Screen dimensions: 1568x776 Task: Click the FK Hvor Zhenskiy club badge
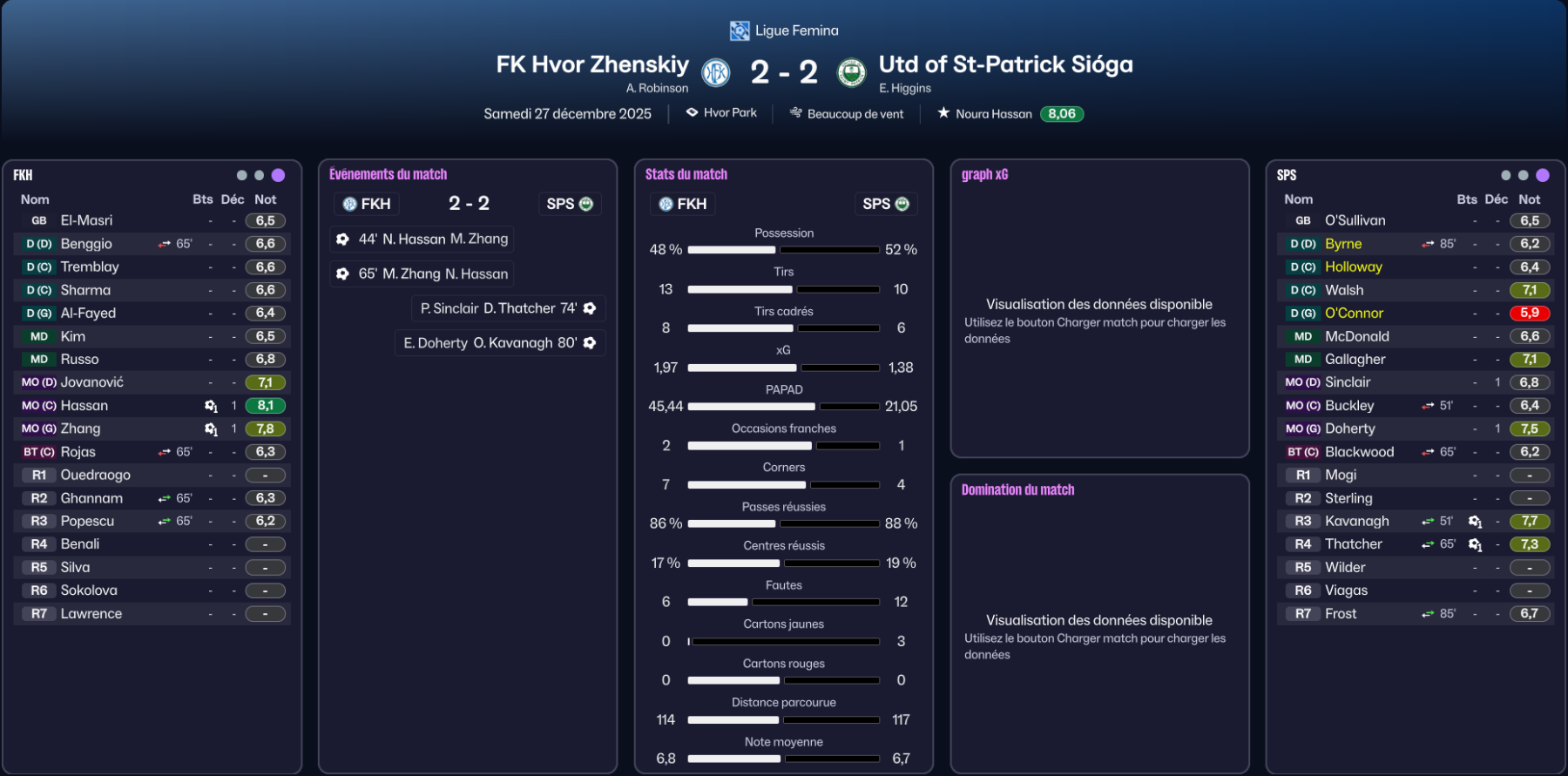[716, 72]
